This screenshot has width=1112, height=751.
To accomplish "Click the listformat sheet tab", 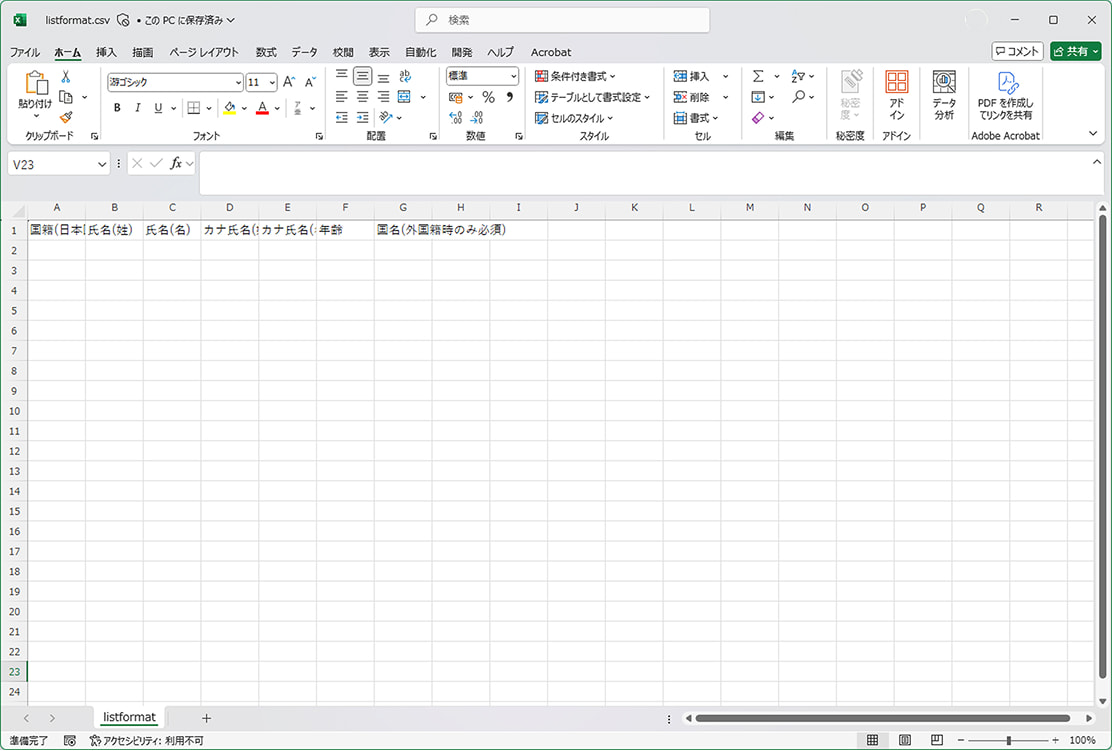I will tap(128, 717).
